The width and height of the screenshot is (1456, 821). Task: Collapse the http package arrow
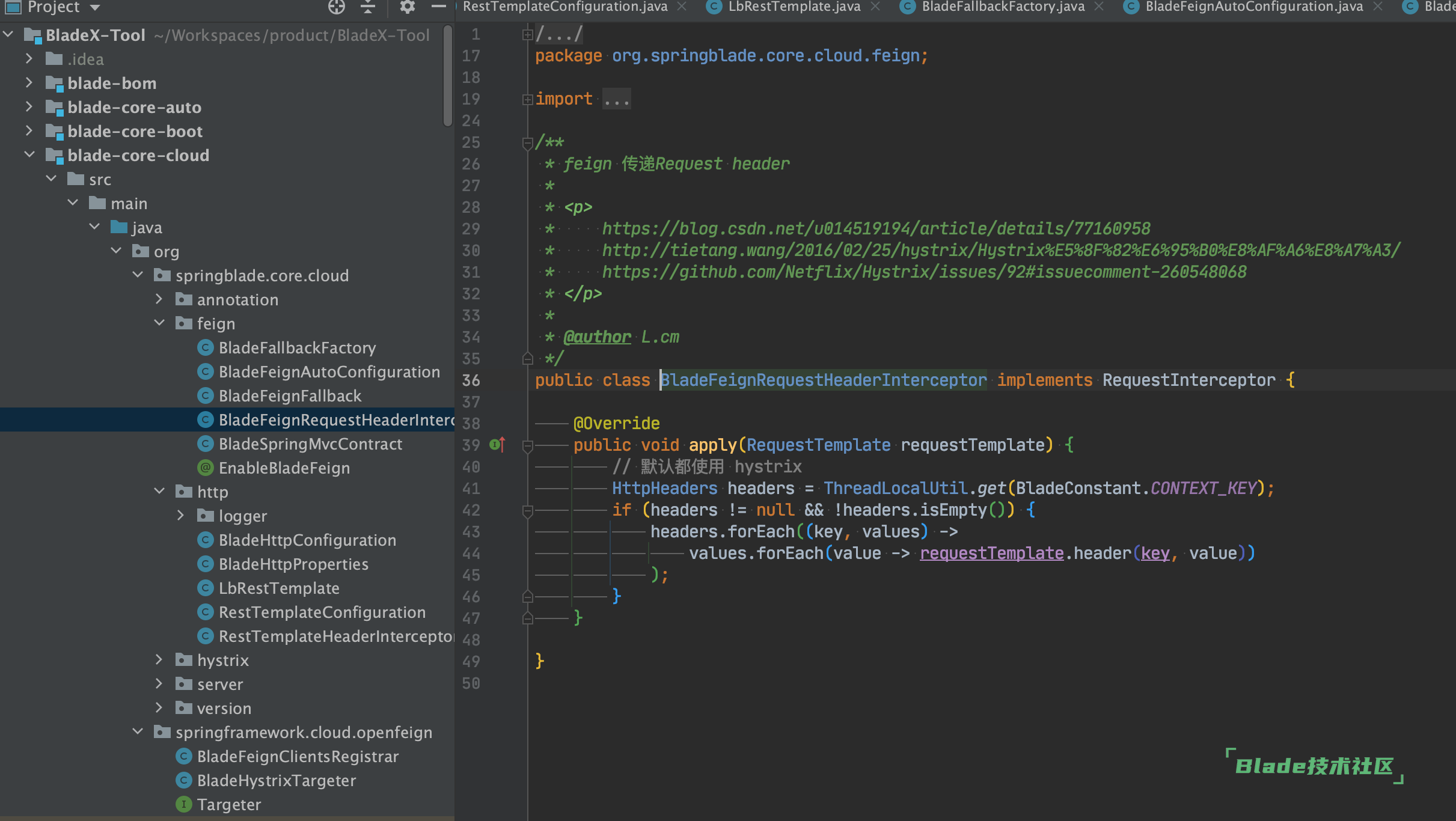159,492
